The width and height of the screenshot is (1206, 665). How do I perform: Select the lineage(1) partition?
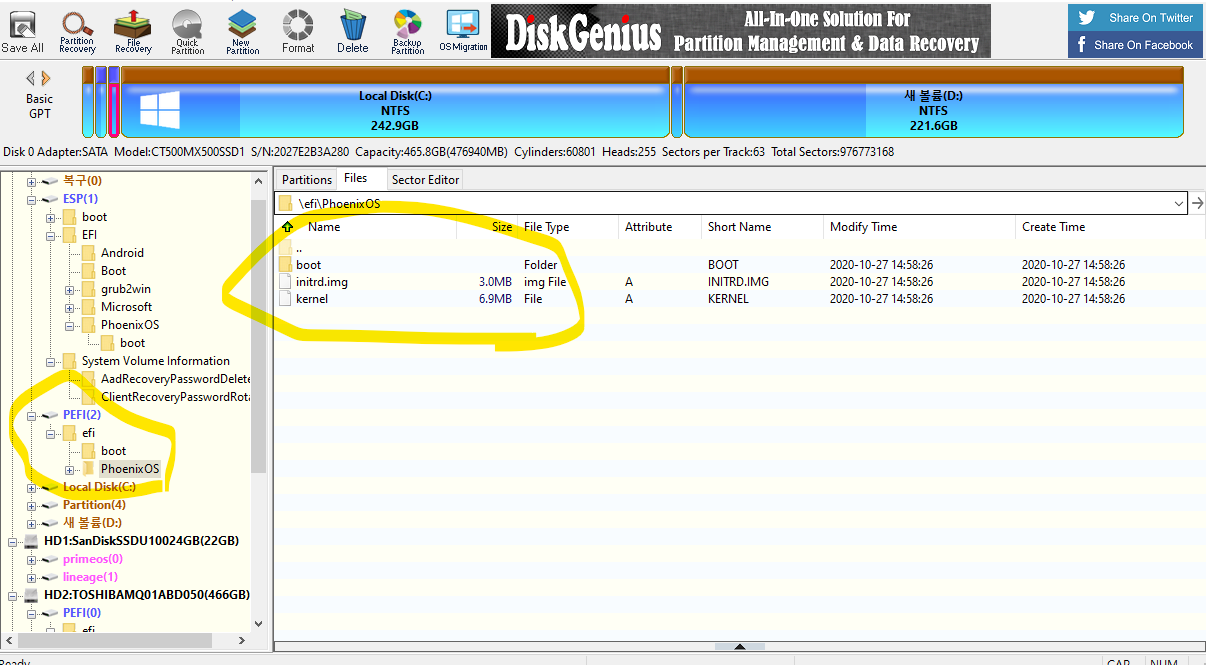point(90,577)
